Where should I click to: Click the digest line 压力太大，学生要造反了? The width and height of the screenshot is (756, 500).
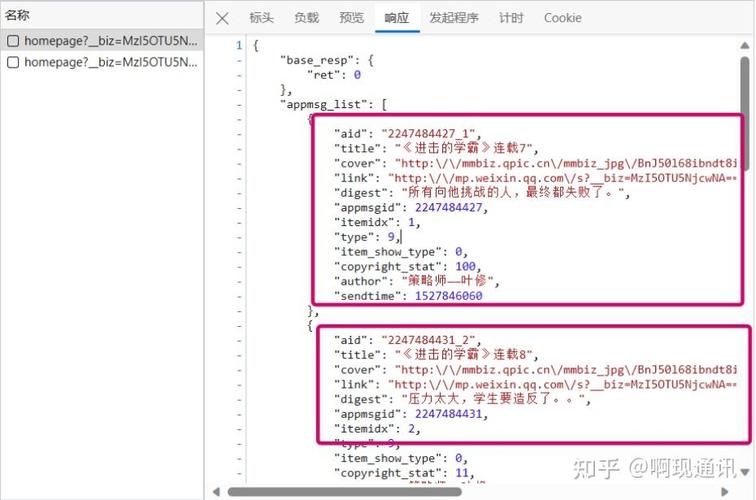pos(462,399)
